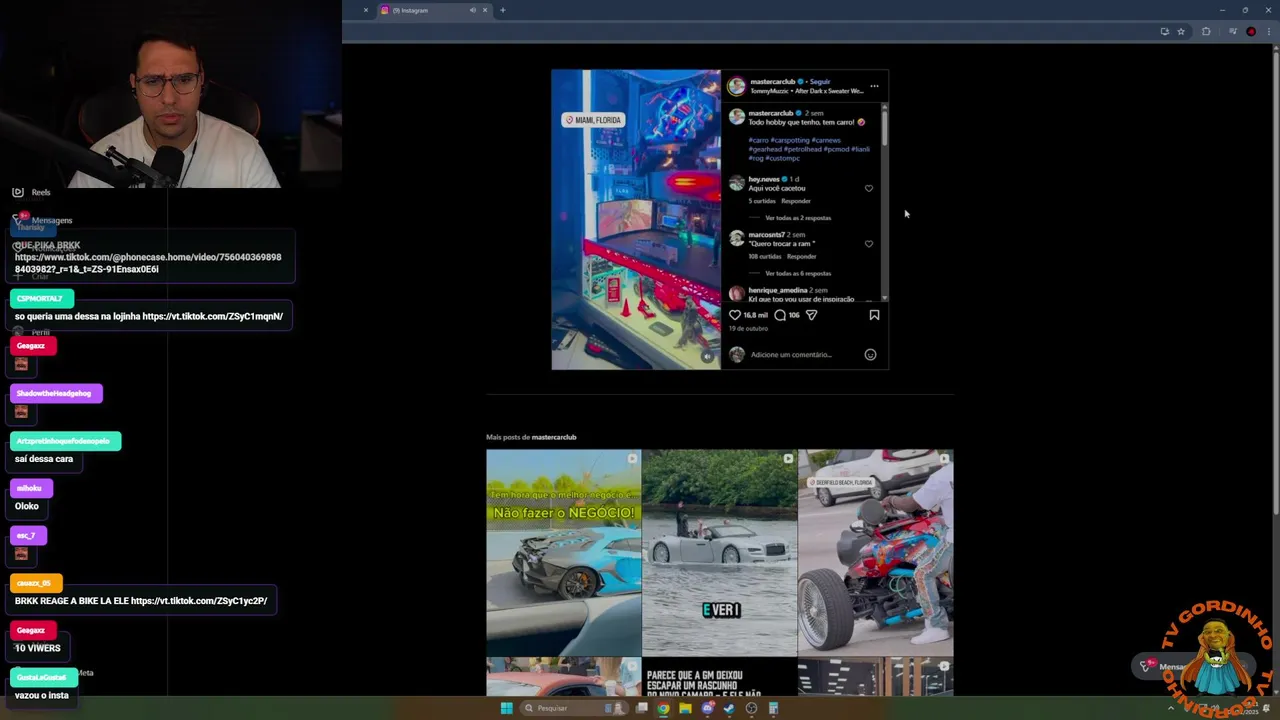This screenshot has height=720, width=1280.
Task: Click the TikTok phonecase link in chat overlay
Action: click(x=148, y=263)
